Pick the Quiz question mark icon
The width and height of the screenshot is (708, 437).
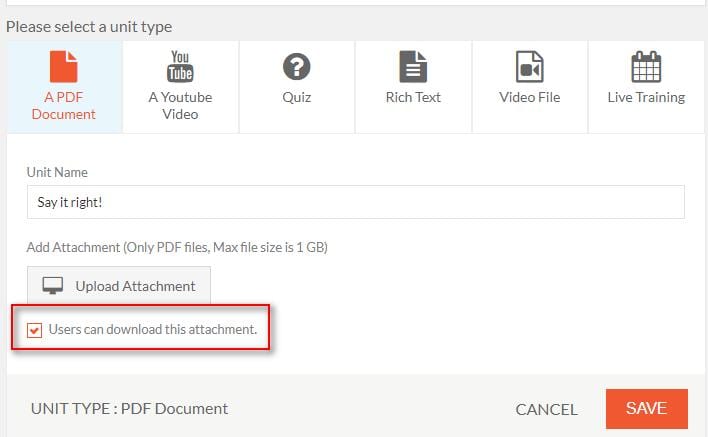[x=296, y=66]
